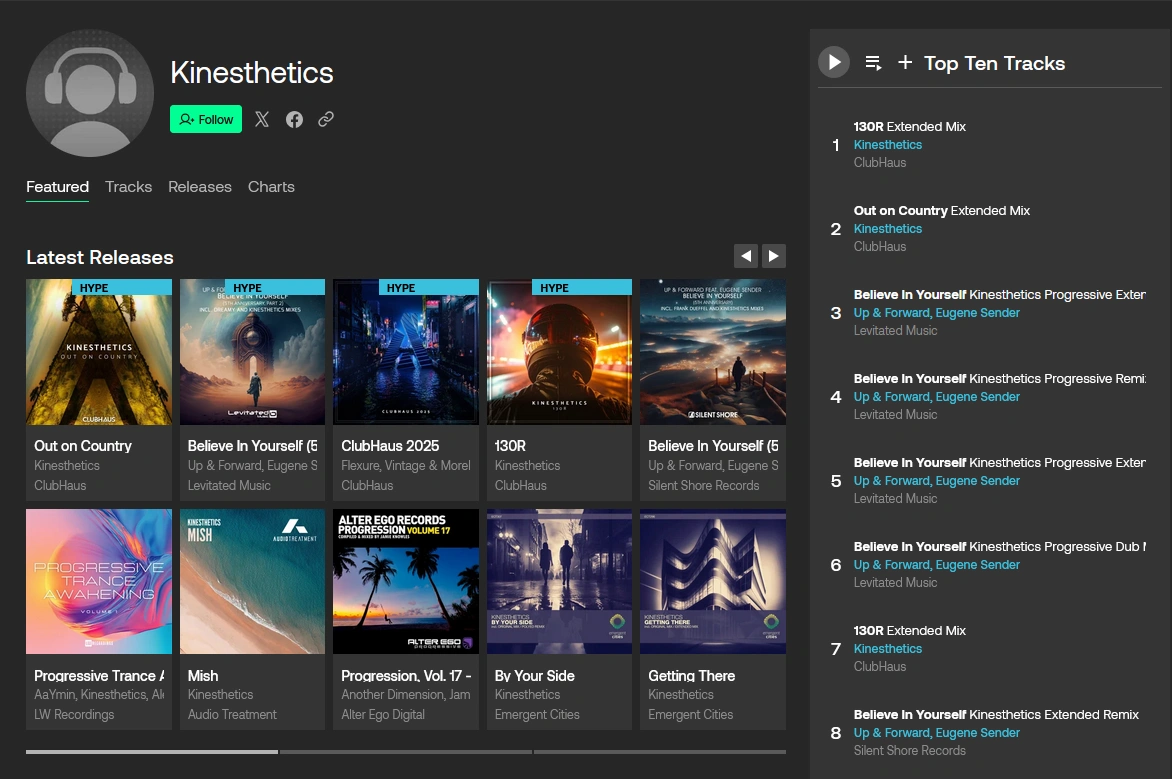Open Kinesthetics Facebook page
The height and width of the screenshot is (779, 1172).
coord(294,119)
